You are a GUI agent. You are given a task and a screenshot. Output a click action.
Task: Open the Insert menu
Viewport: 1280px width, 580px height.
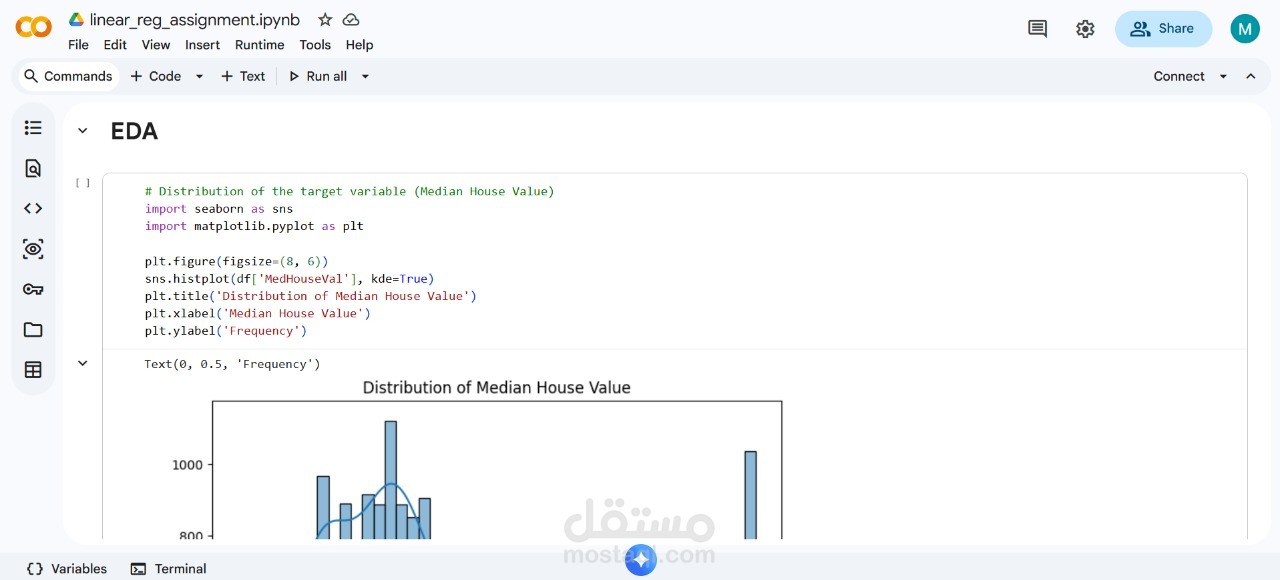[x=202, y=45]
